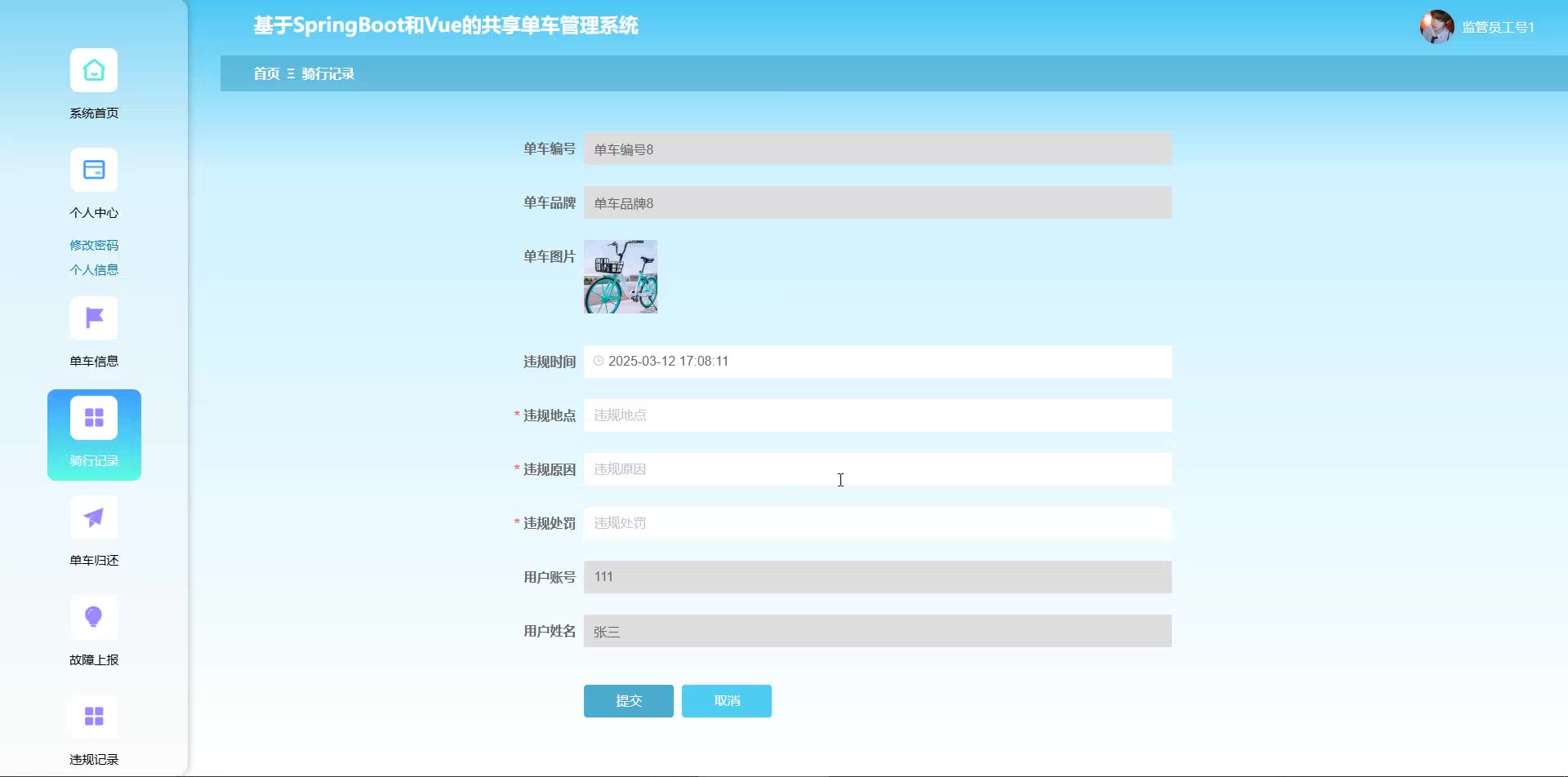Open 个人信息 submenu link
This screenshot has height=777, width=1568.
click(x=94, y=269)
